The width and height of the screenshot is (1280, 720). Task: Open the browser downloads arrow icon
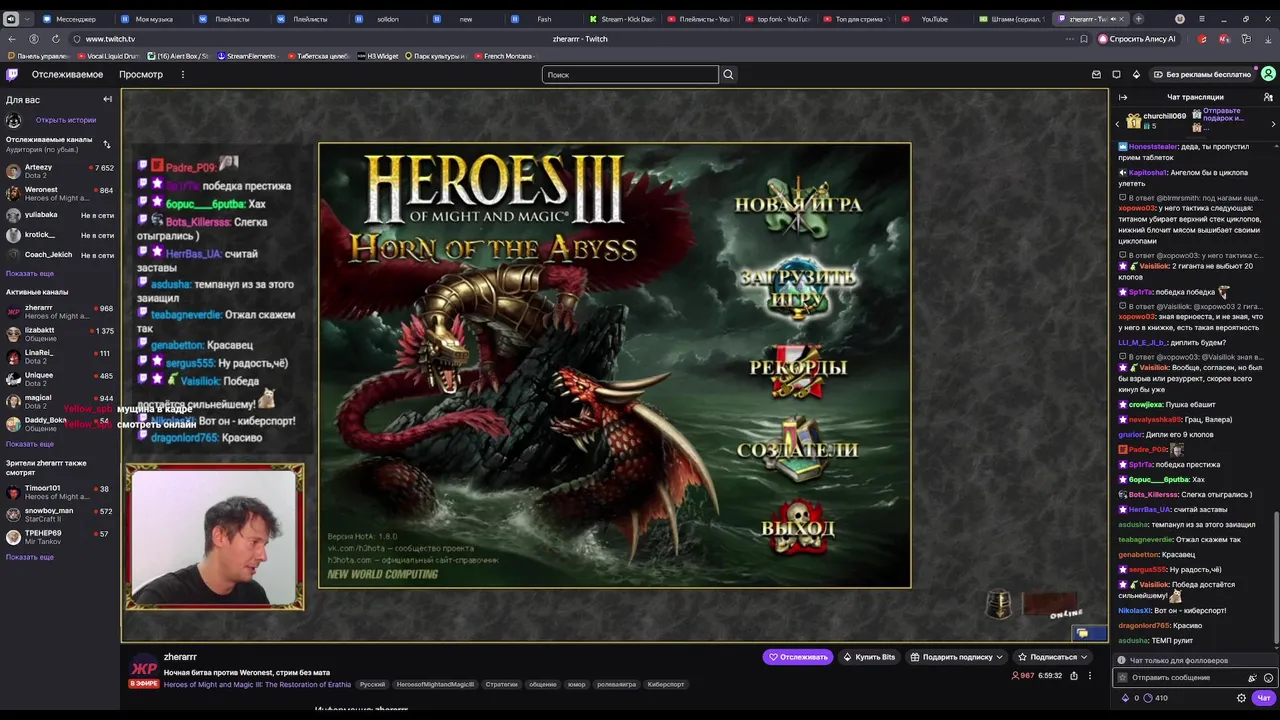click(x=1268, y=39)
